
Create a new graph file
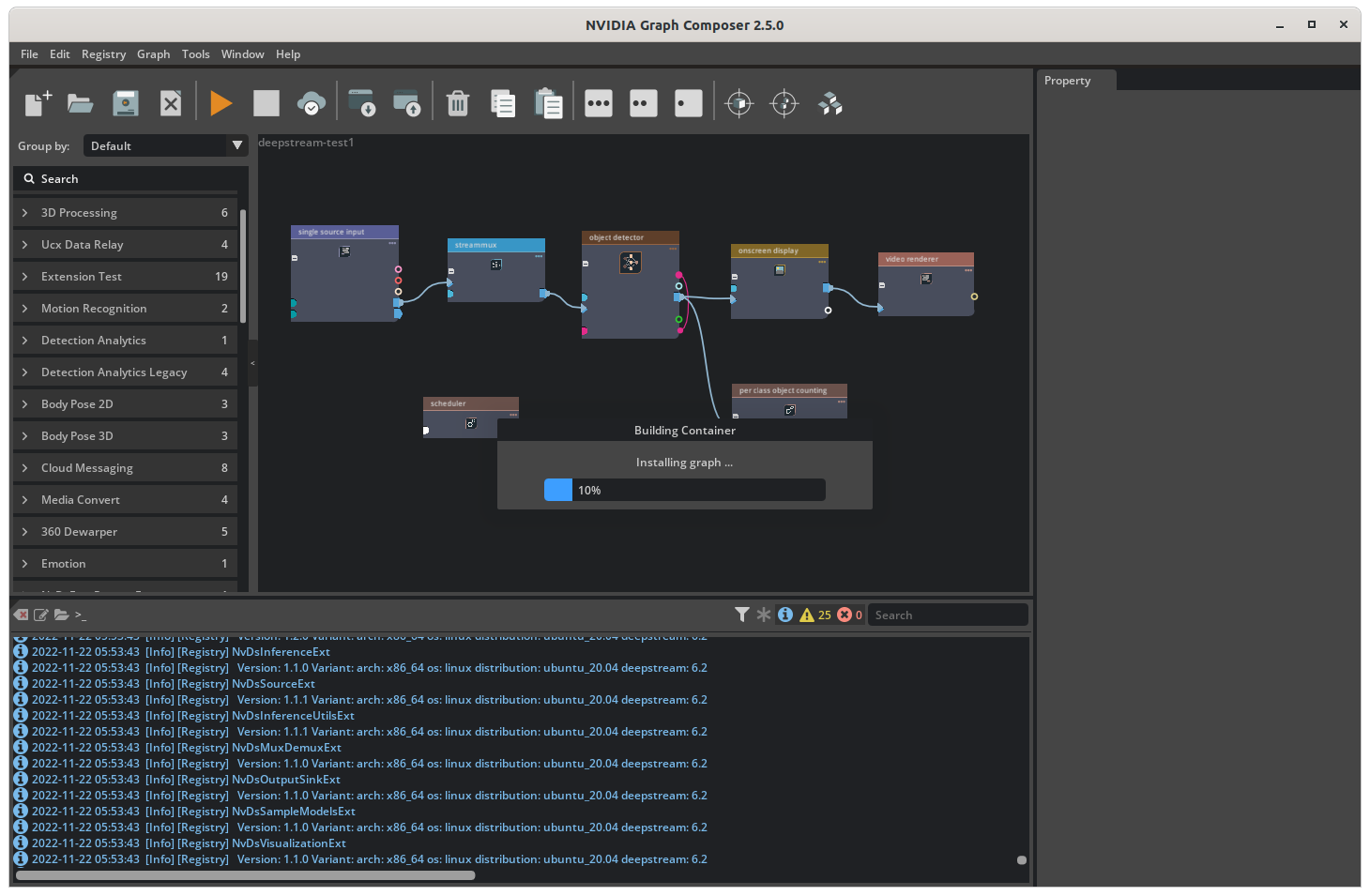click(38, 103)
